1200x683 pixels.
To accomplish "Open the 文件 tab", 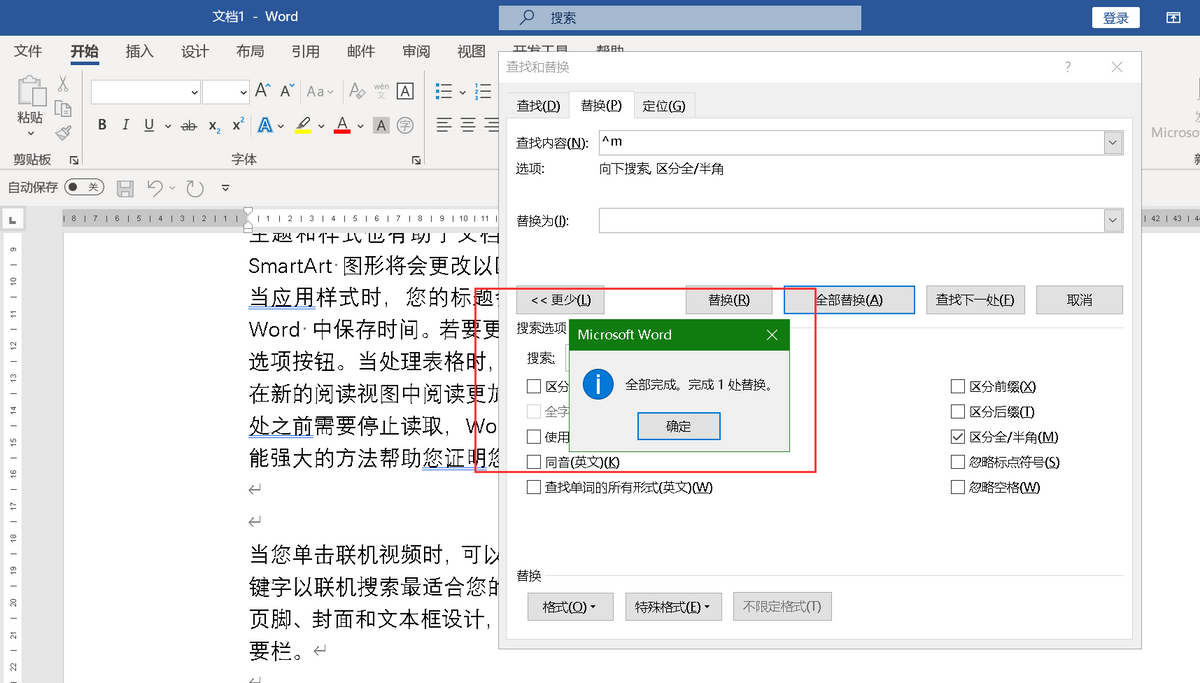I will point(28,52).
